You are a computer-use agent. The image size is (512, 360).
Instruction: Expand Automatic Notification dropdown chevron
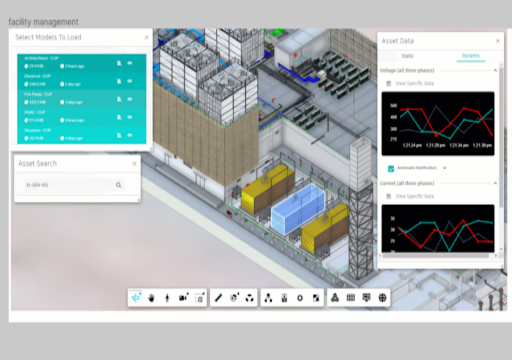click(444, 168)
